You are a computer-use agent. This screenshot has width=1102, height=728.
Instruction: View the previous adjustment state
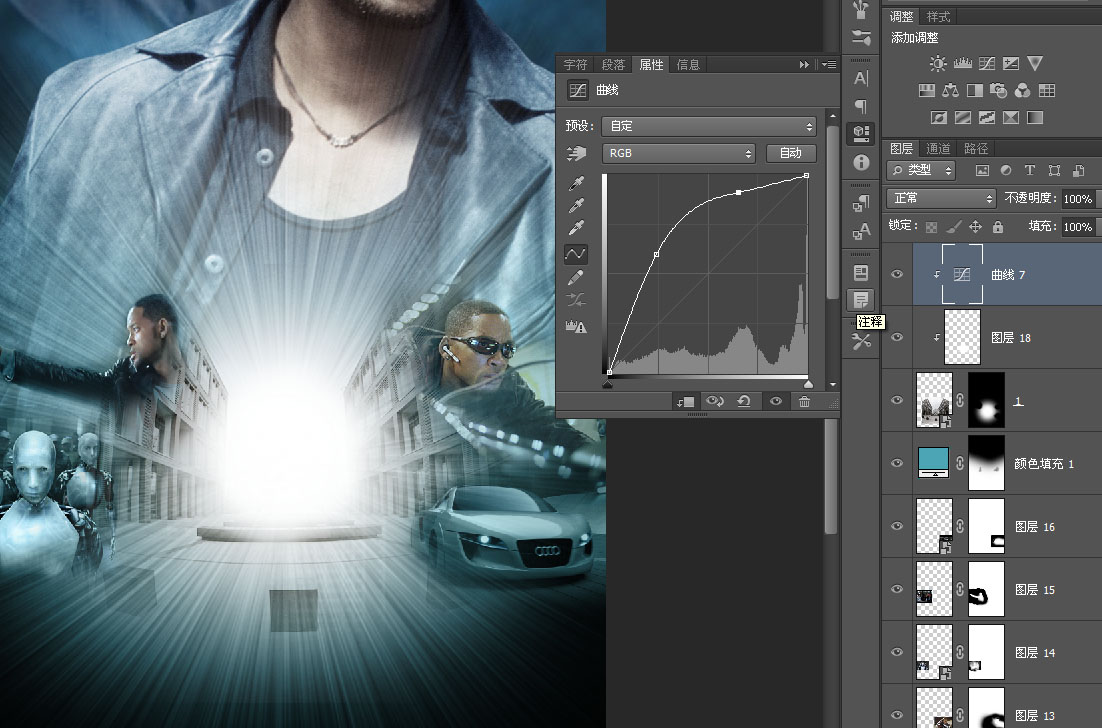coord(715,401)
